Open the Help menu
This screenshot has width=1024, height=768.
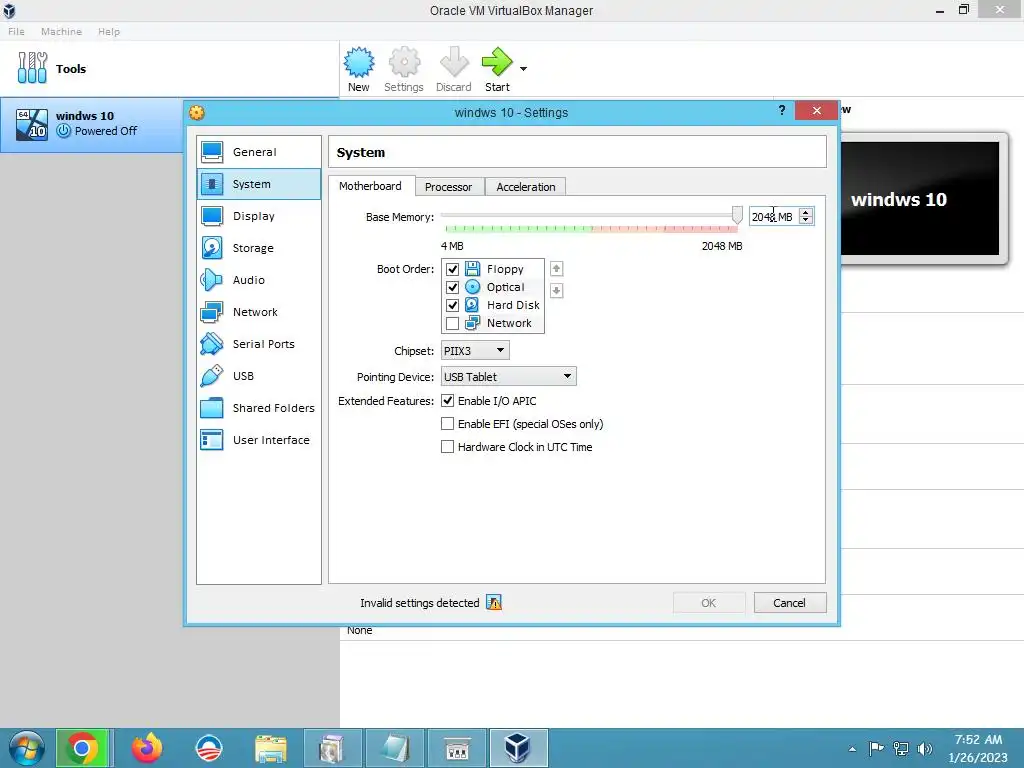[x=109, y=31]
